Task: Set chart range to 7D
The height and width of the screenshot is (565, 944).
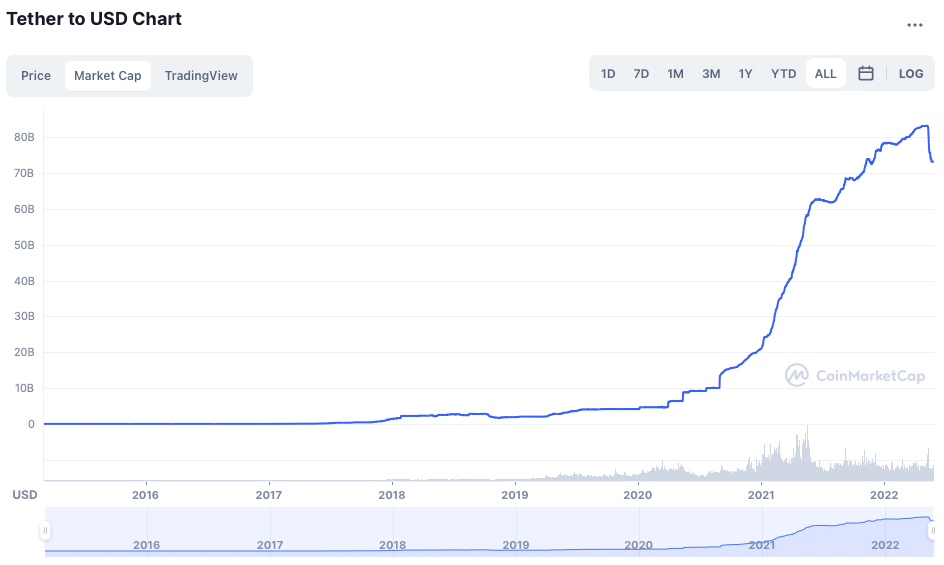Action: coord(641,73)
